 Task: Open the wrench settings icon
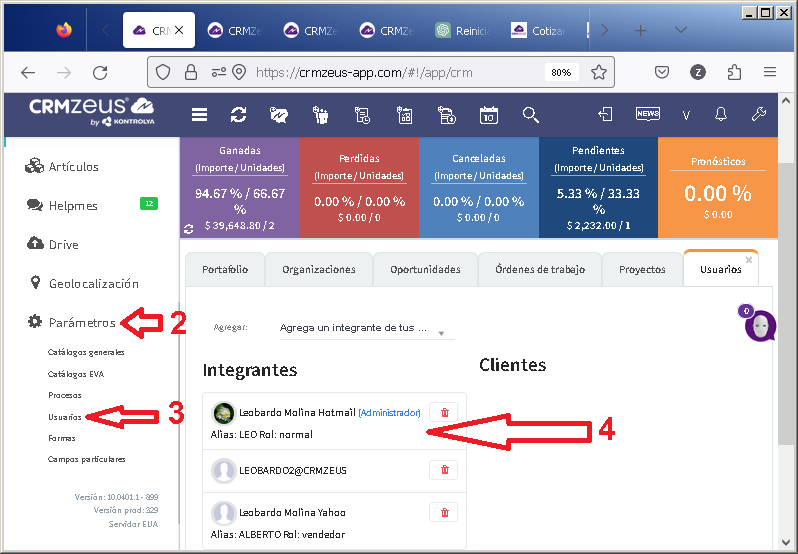(x=758, y=114)
